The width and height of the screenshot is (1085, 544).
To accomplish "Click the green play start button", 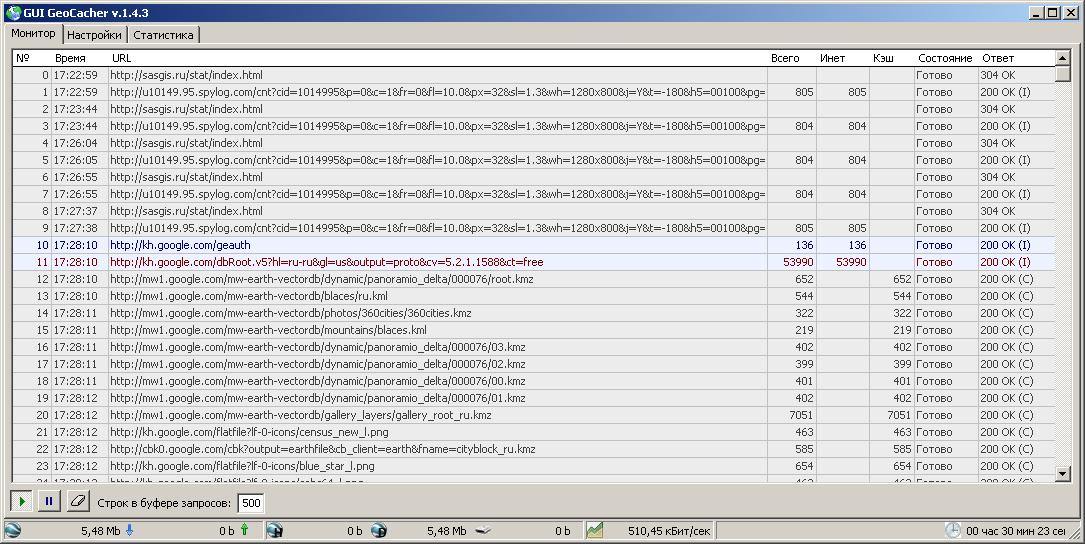I will coord(22,502).
